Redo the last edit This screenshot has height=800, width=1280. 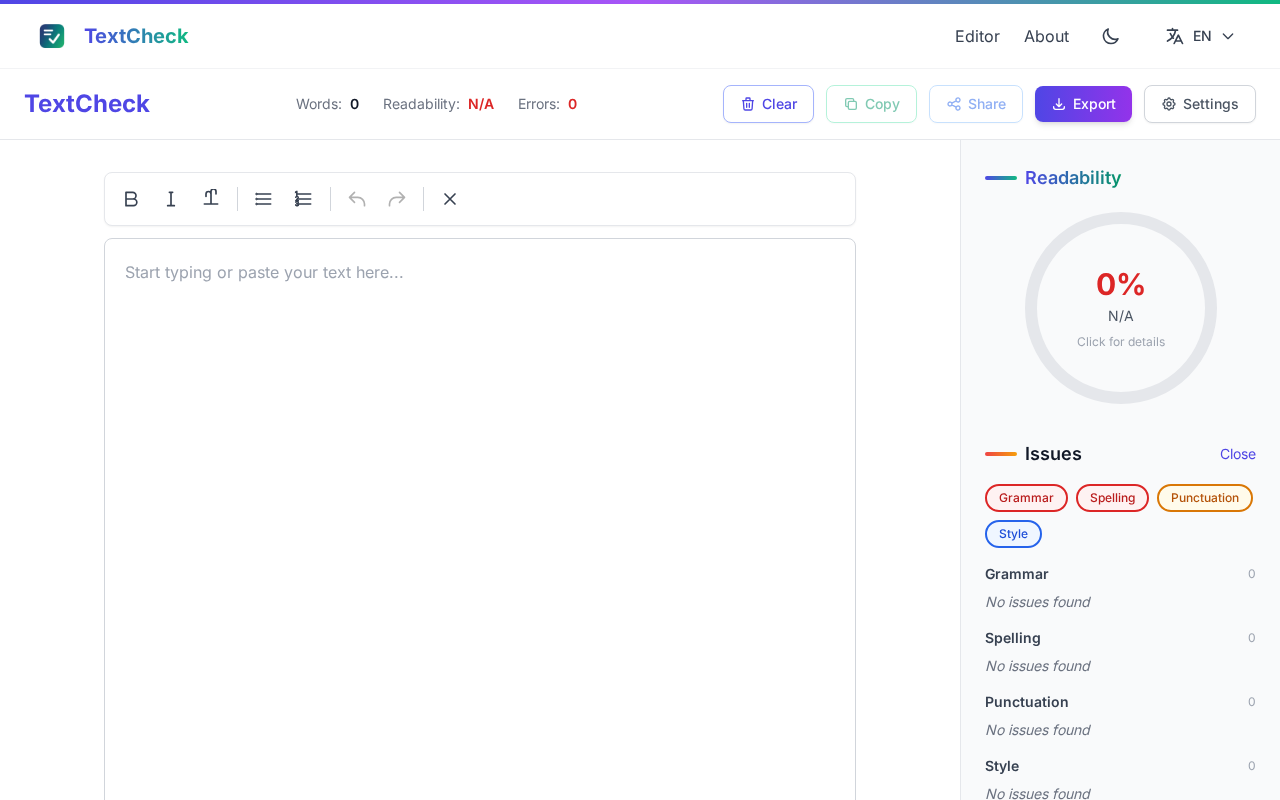397,199
